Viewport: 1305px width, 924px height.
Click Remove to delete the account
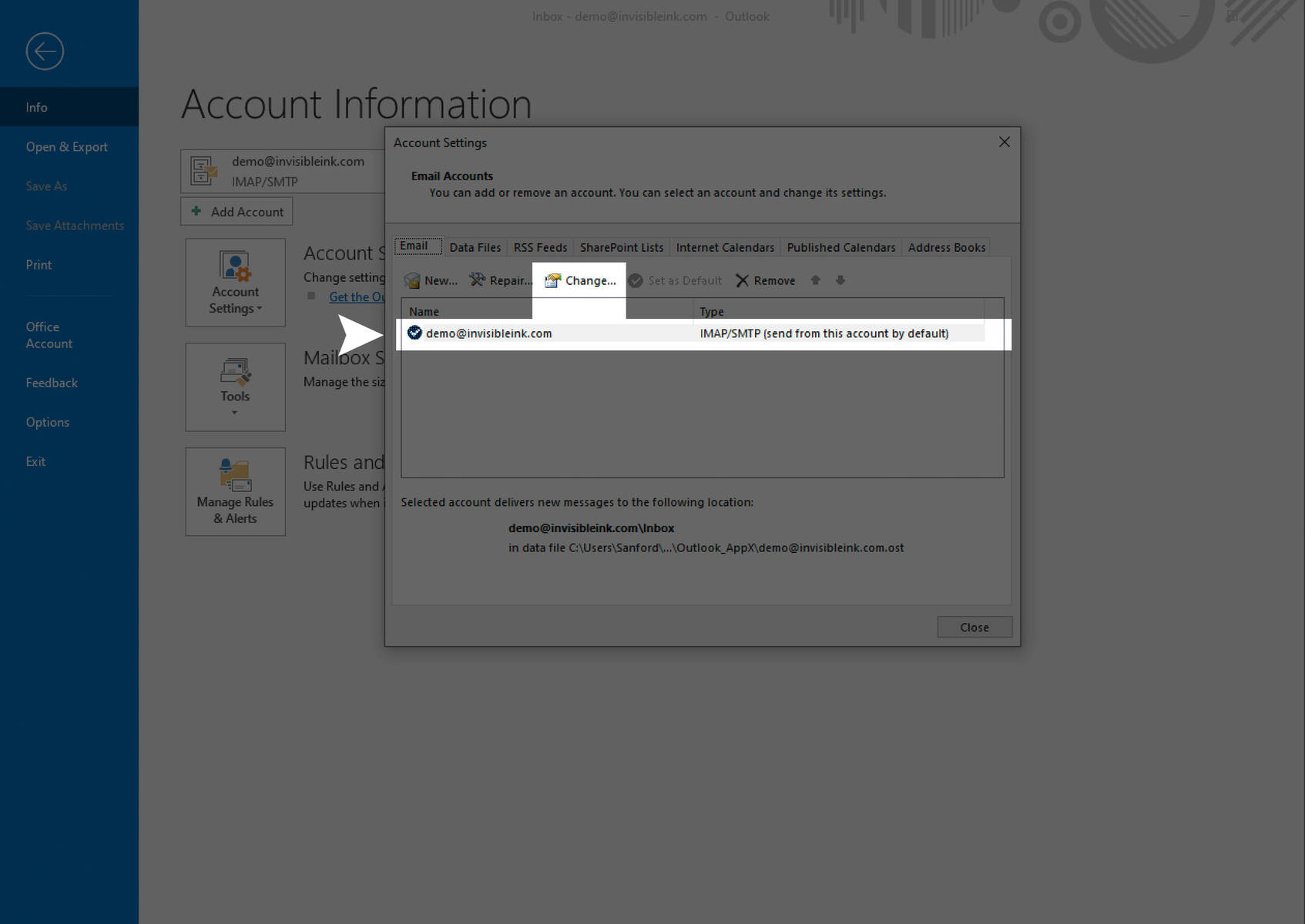point(765,280)
